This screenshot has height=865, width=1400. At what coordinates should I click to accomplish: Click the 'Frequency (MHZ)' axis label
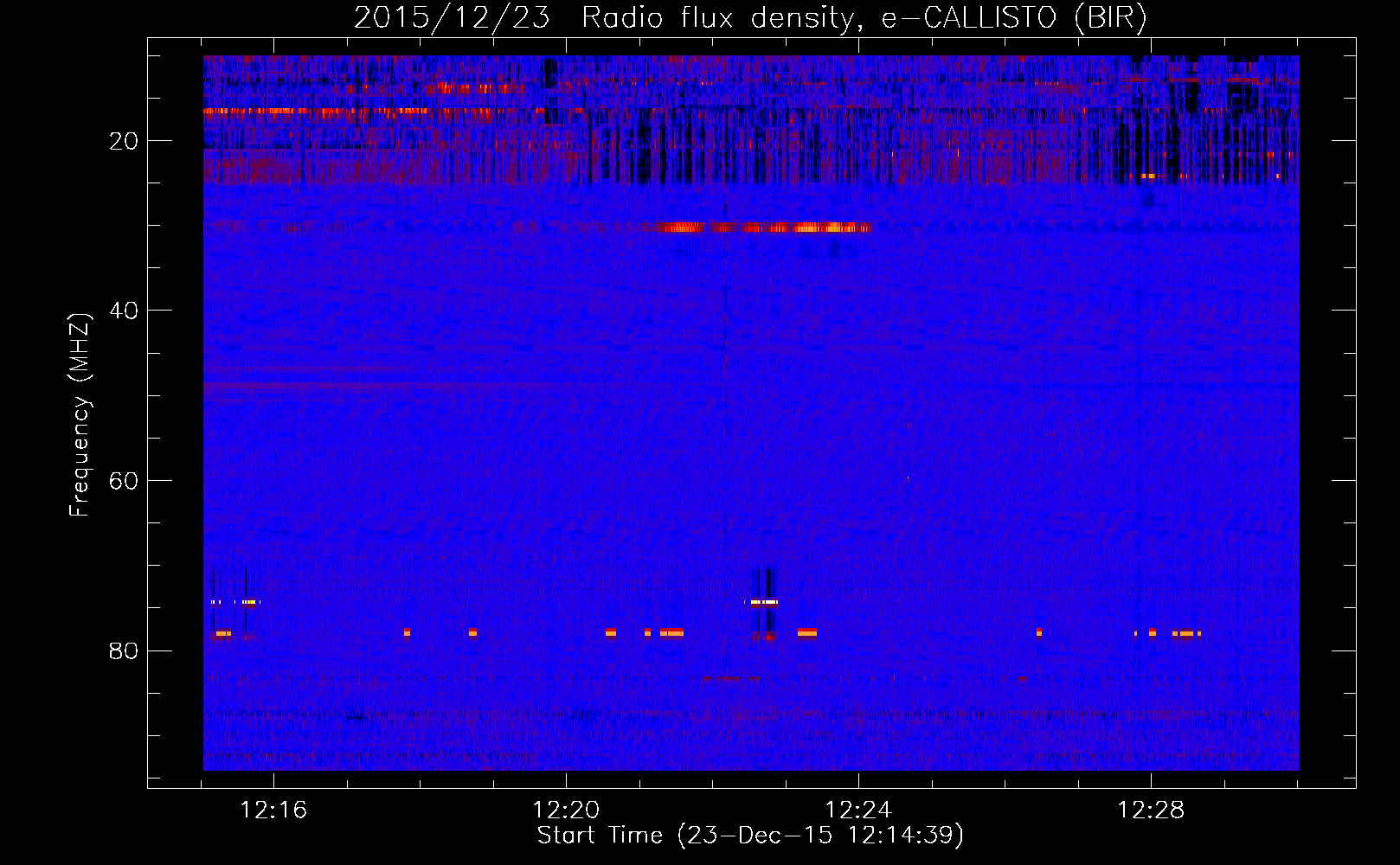point(80,415)
